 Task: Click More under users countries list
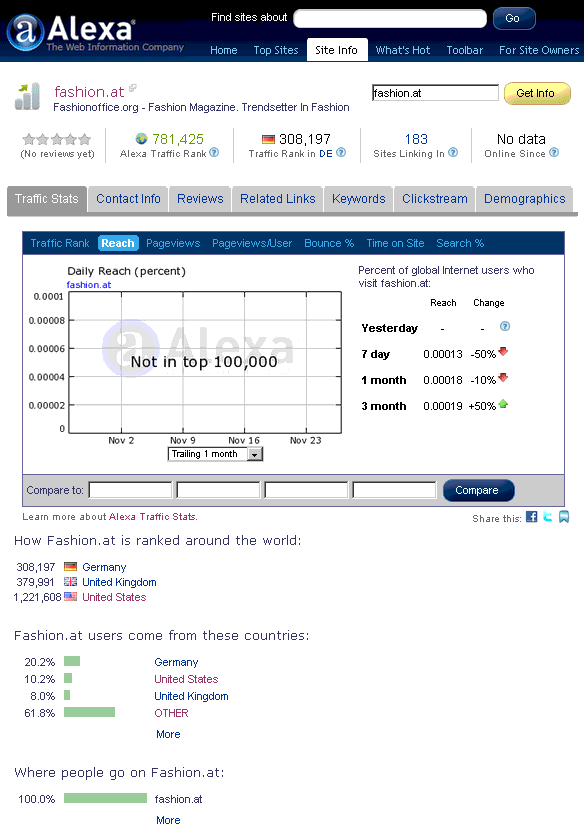click(168, 734)
